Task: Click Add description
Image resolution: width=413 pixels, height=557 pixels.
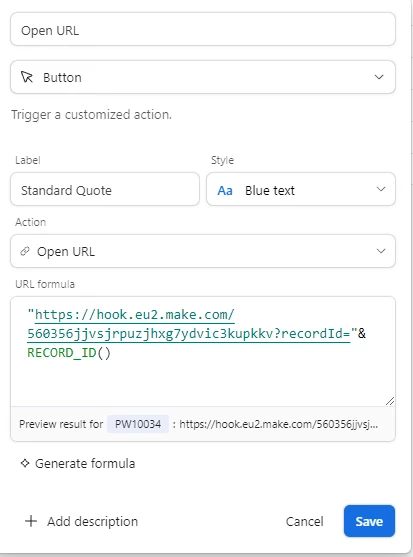Action: click(x=92, y=521)
